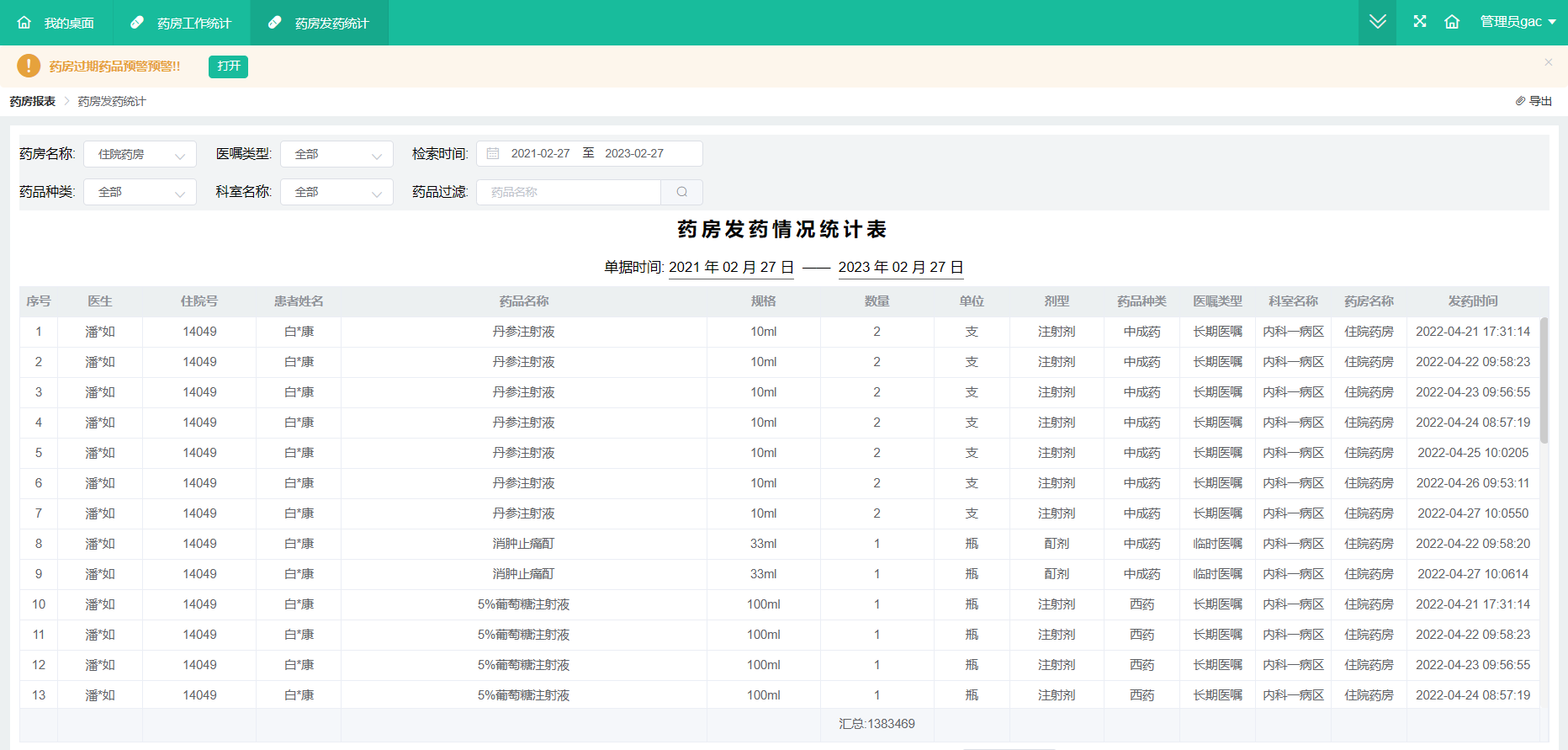Click the 药房发药统计 breadcrumb item

coord(112,101)
